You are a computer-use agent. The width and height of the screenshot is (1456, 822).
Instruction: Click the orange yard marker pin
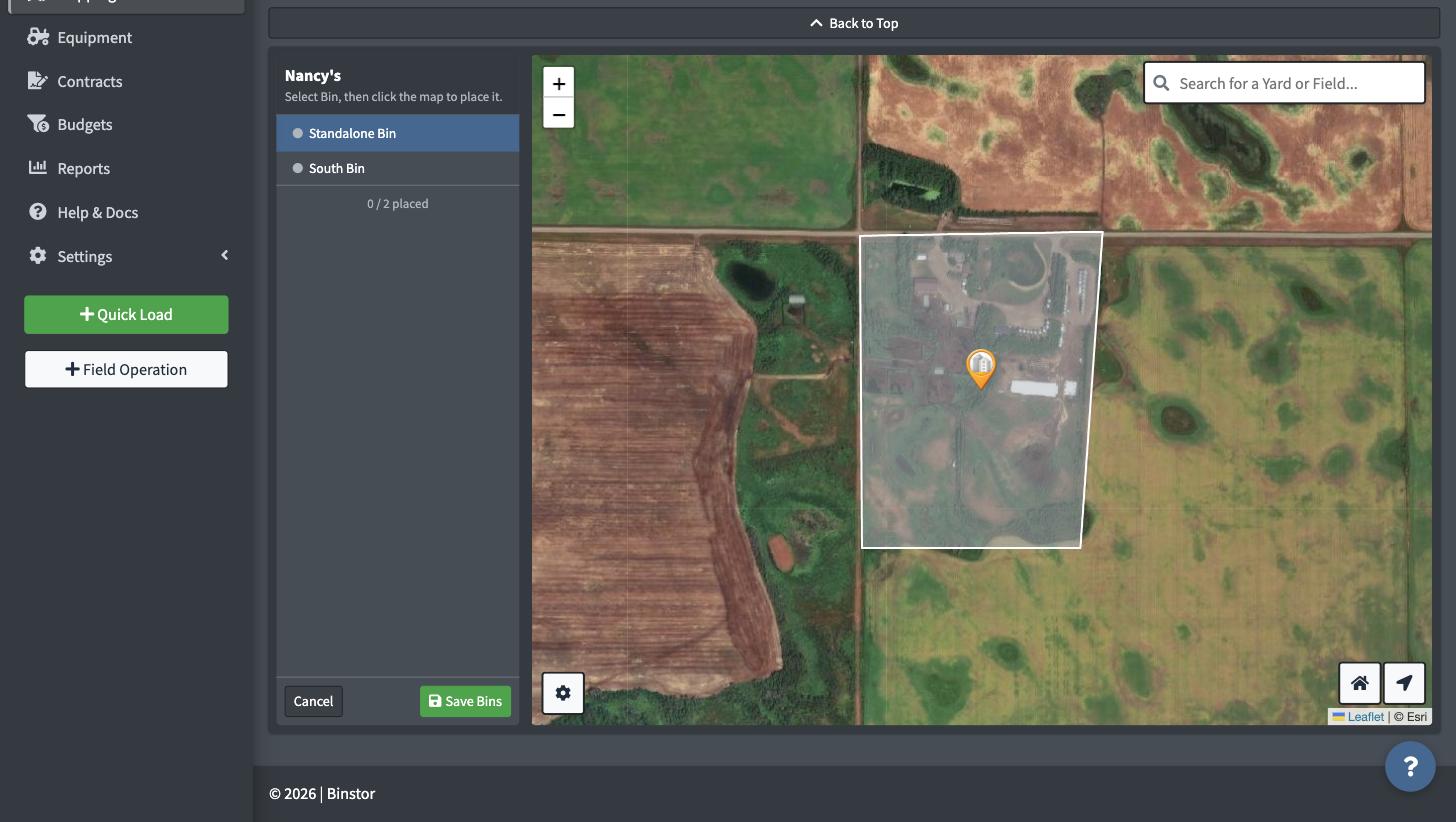point(981,368)
